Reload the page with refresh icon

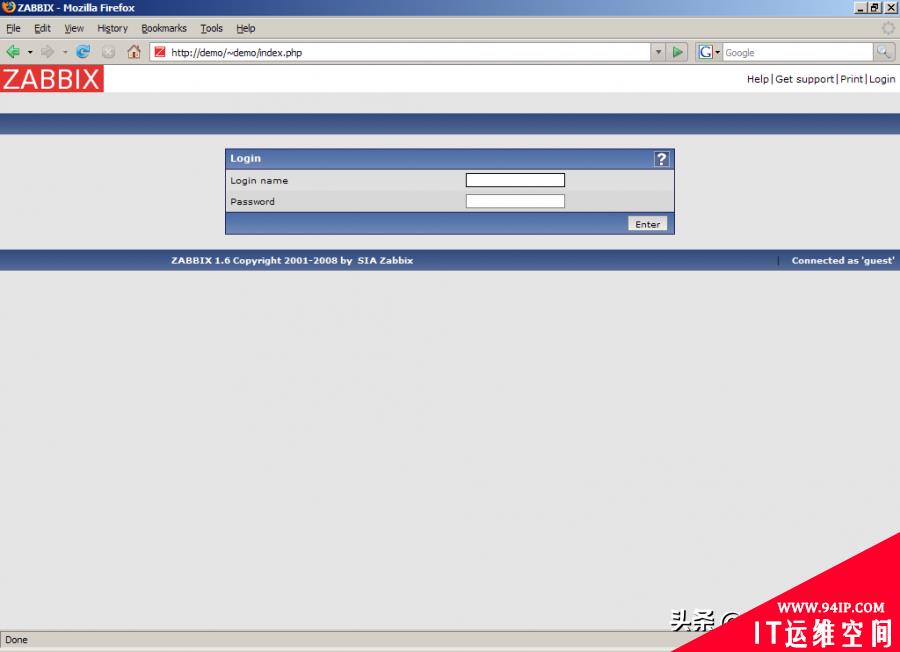pos(83,52)
